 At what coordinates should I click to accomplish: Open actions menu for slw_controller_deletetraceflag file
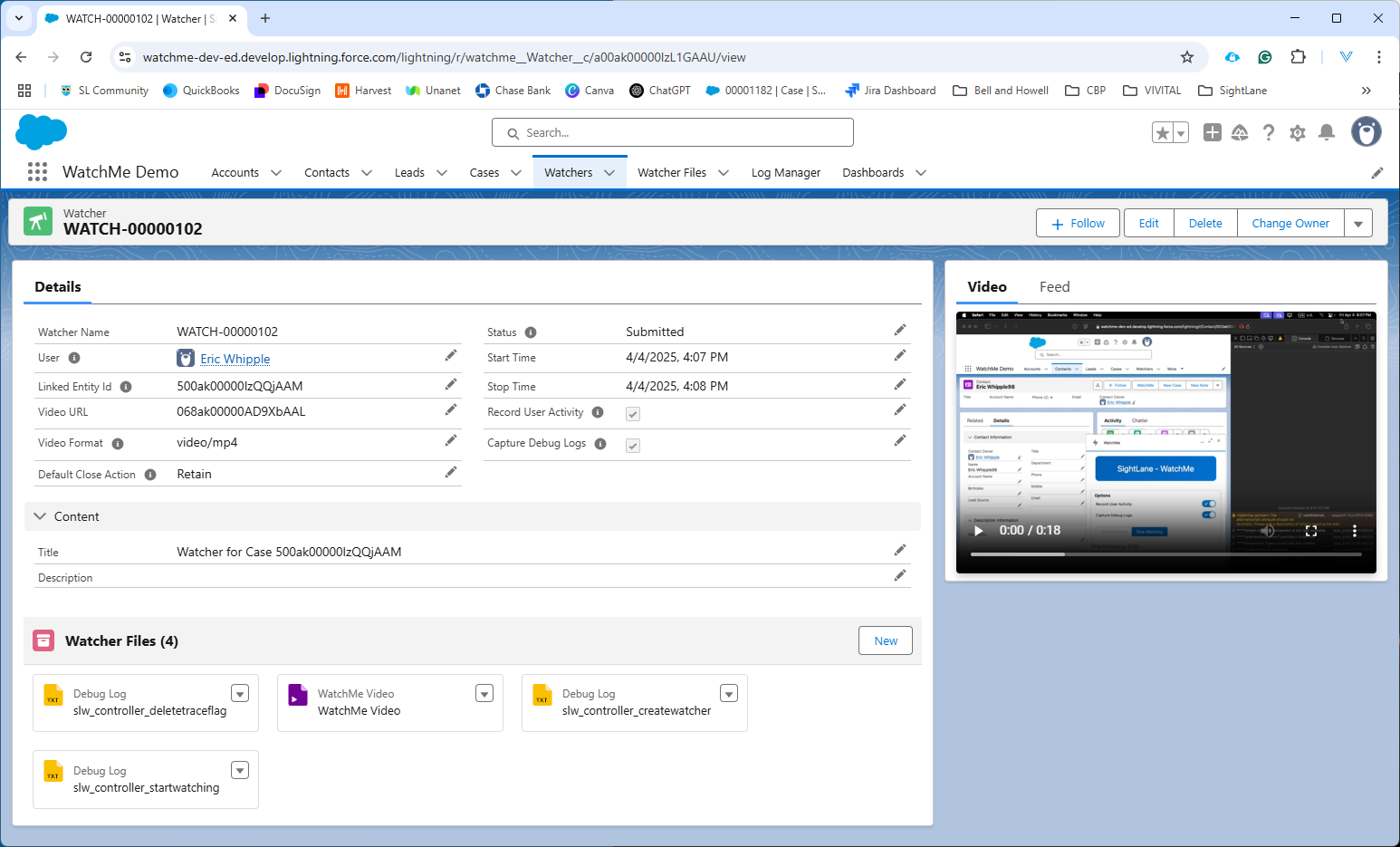pos(240,694)
